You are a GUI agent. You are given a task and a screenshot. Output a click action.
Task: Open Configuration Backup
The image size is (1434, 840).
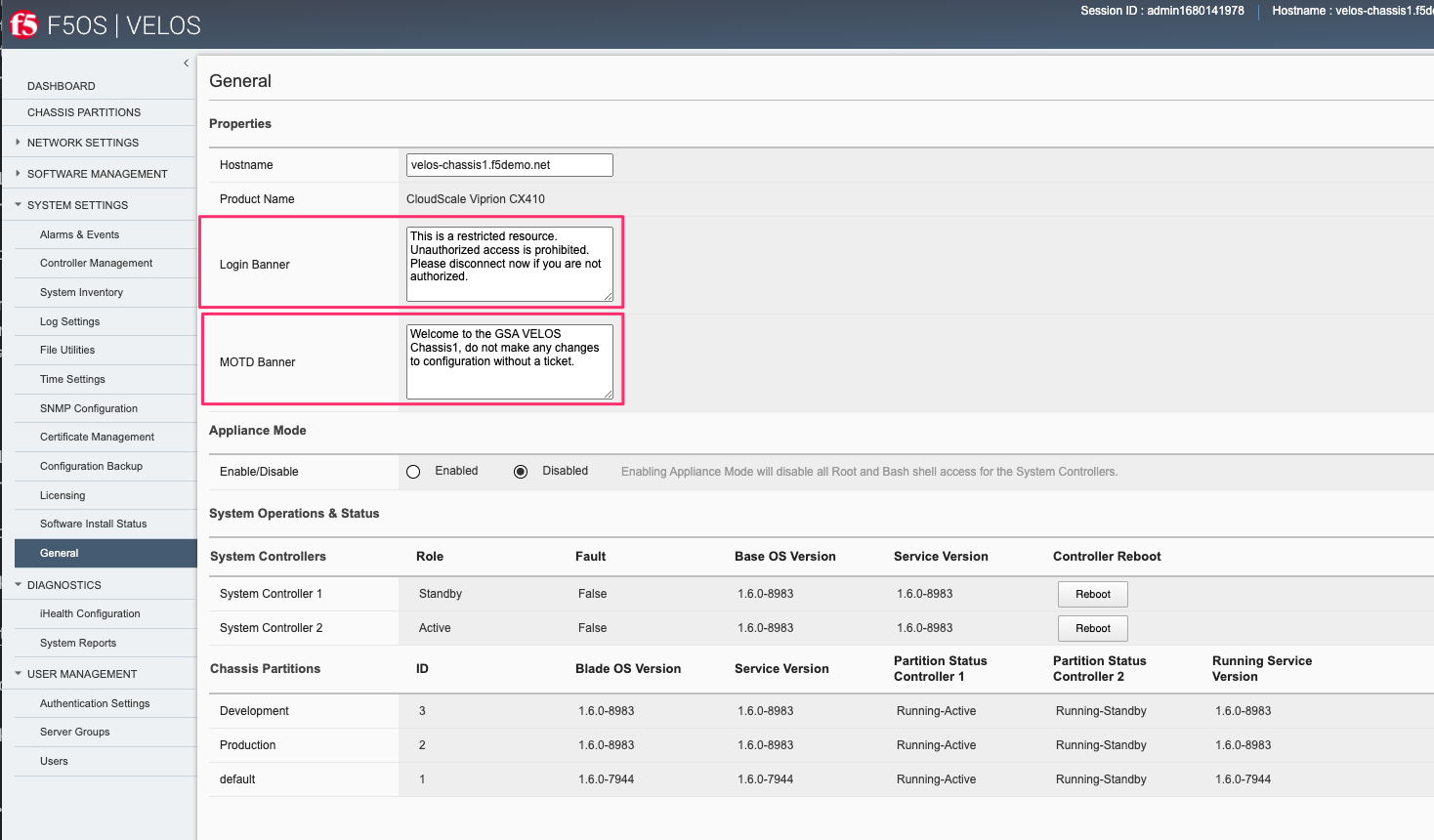91,466
